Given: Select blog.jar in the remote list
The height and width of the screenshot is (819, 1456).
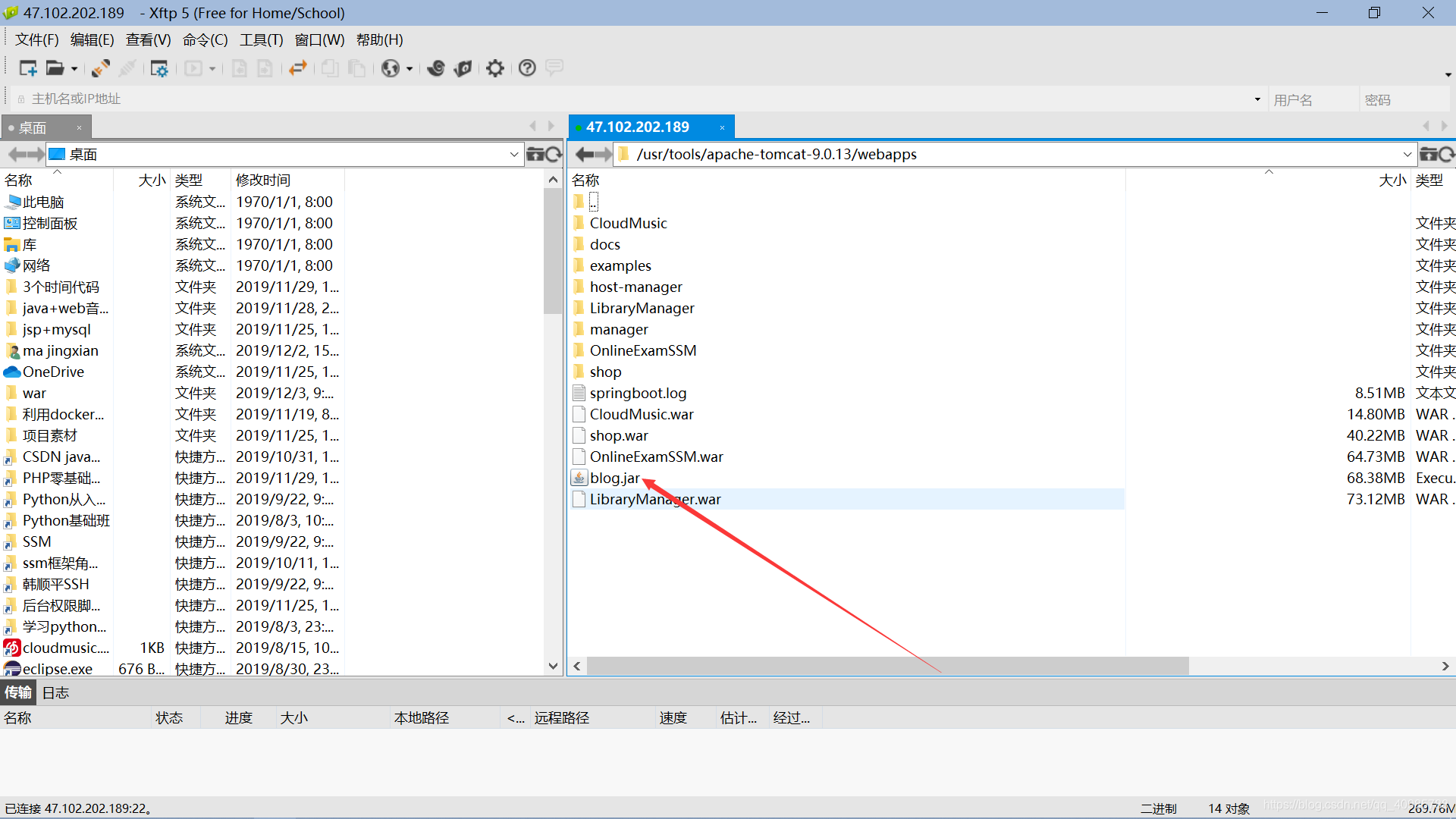Looking at the screenshot, I should [x=614, y=478].
